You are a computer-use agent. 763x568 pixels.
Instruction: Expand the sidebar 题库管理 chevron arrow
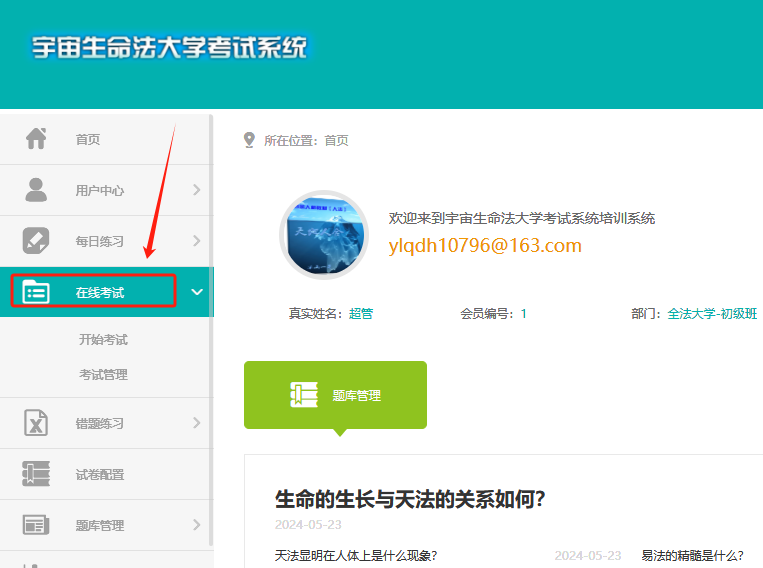197,525
